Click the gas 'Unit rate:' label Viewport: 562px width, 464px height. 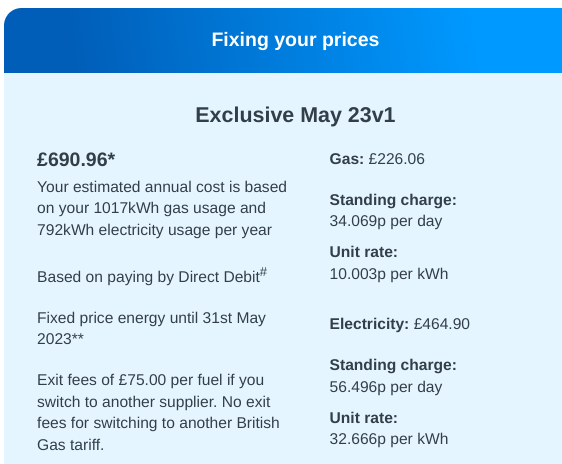tap(363, 252)
